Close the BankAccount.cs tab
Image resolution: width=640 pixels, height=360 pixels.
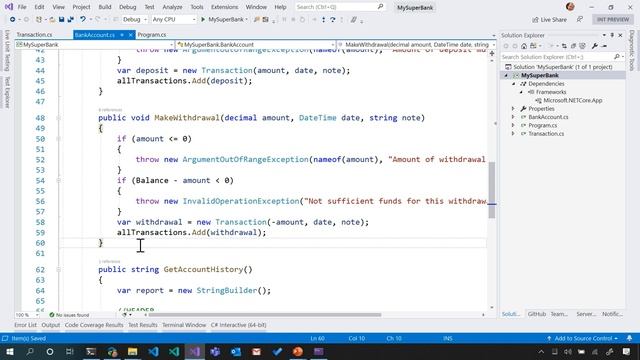pyautogui.click(x=131, y=35)
